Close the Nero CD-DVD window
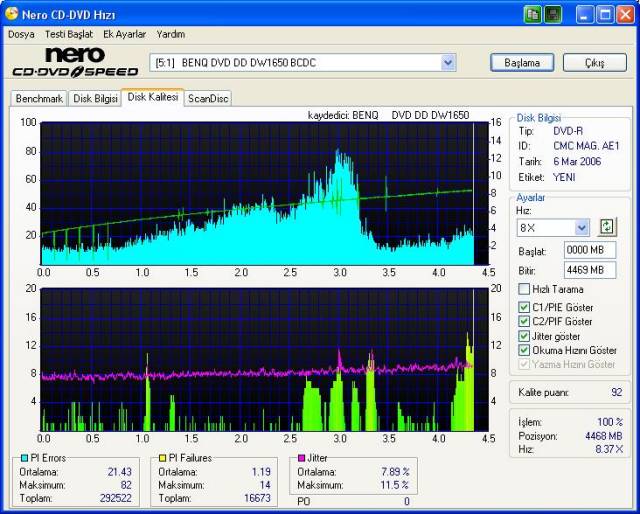 coord(625,15)
